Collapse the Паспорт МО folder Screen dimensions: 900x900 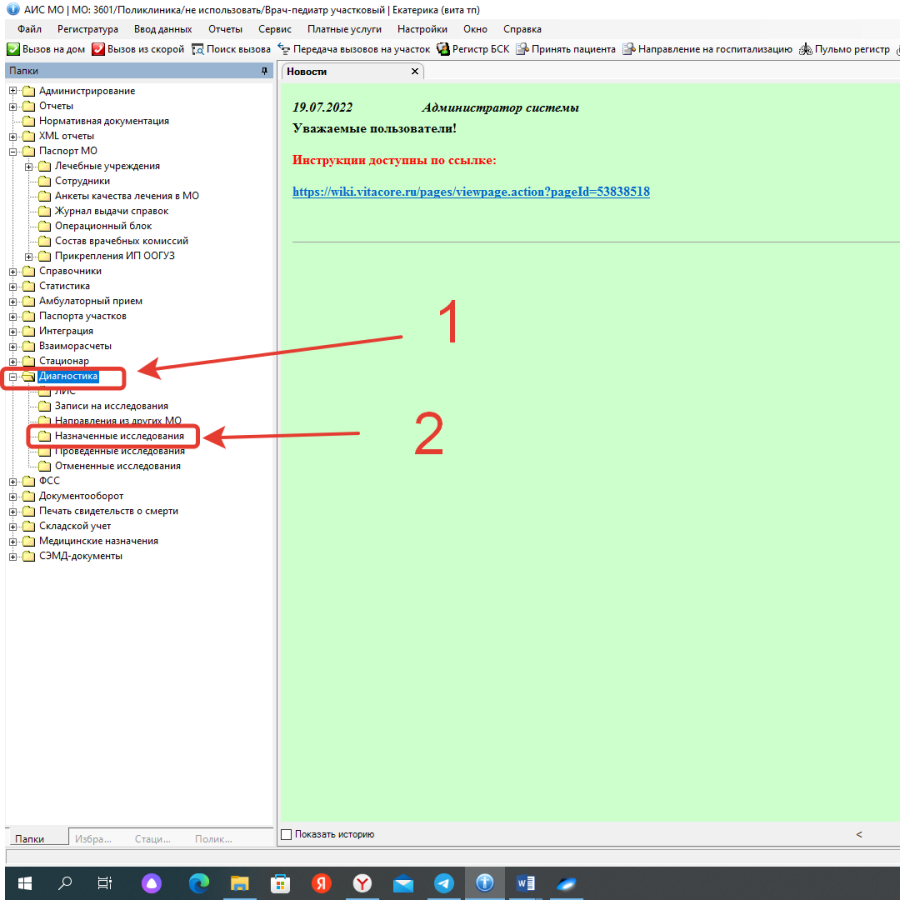[x=13, y=151]
